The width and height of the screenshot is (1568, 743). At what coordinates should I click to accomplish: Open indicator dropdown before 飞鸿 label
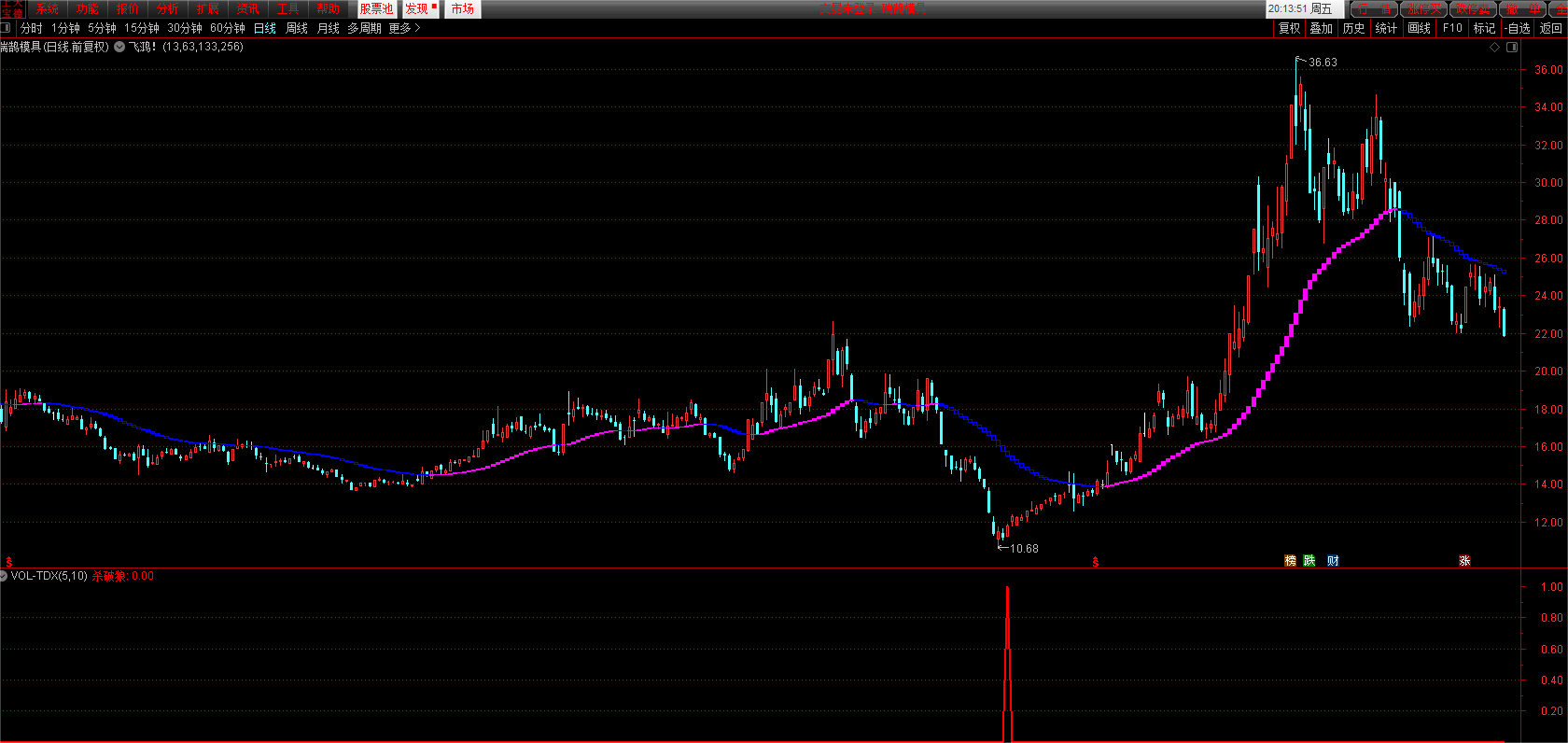click(x=119, y=47)
